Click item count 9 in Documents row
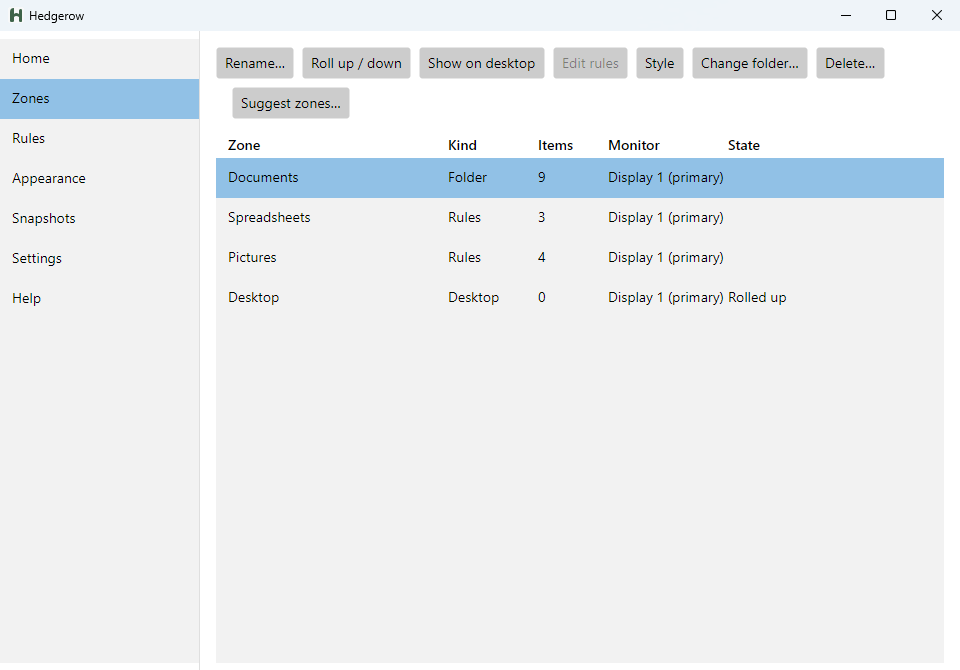 pos(541,178)
